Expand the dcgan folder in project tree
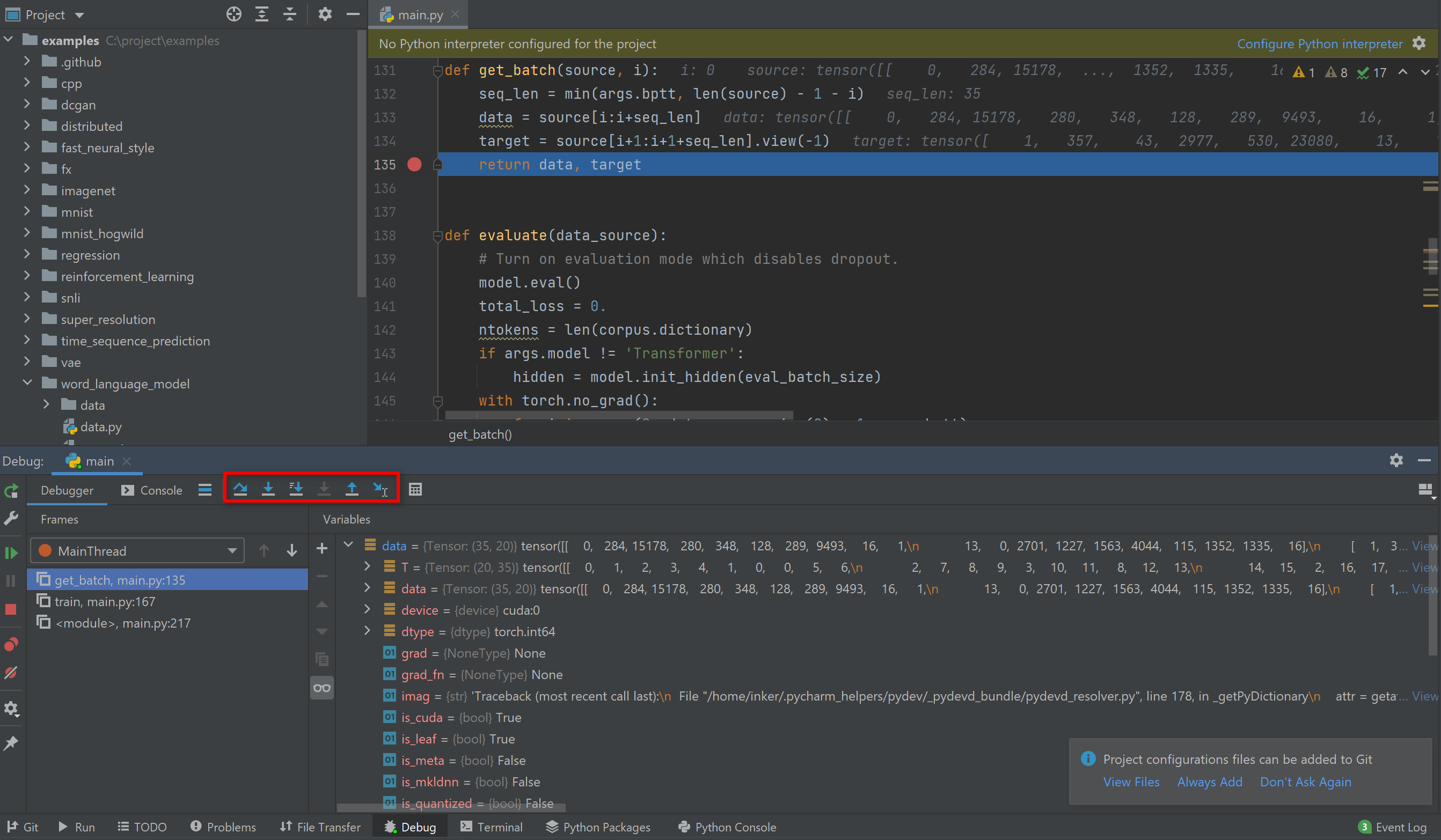The image size is (1441, 840). 27,104
